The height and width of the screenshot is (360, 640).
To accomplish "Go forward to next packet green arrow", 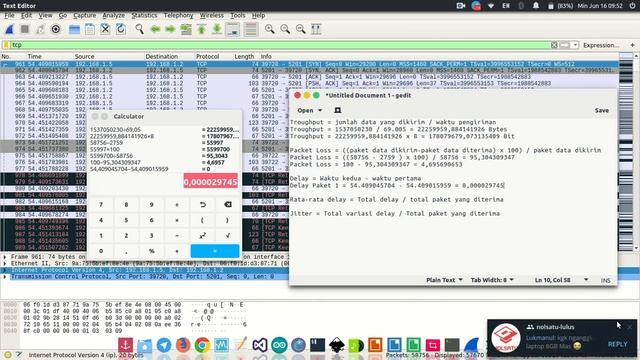I will tap(170, 29).
